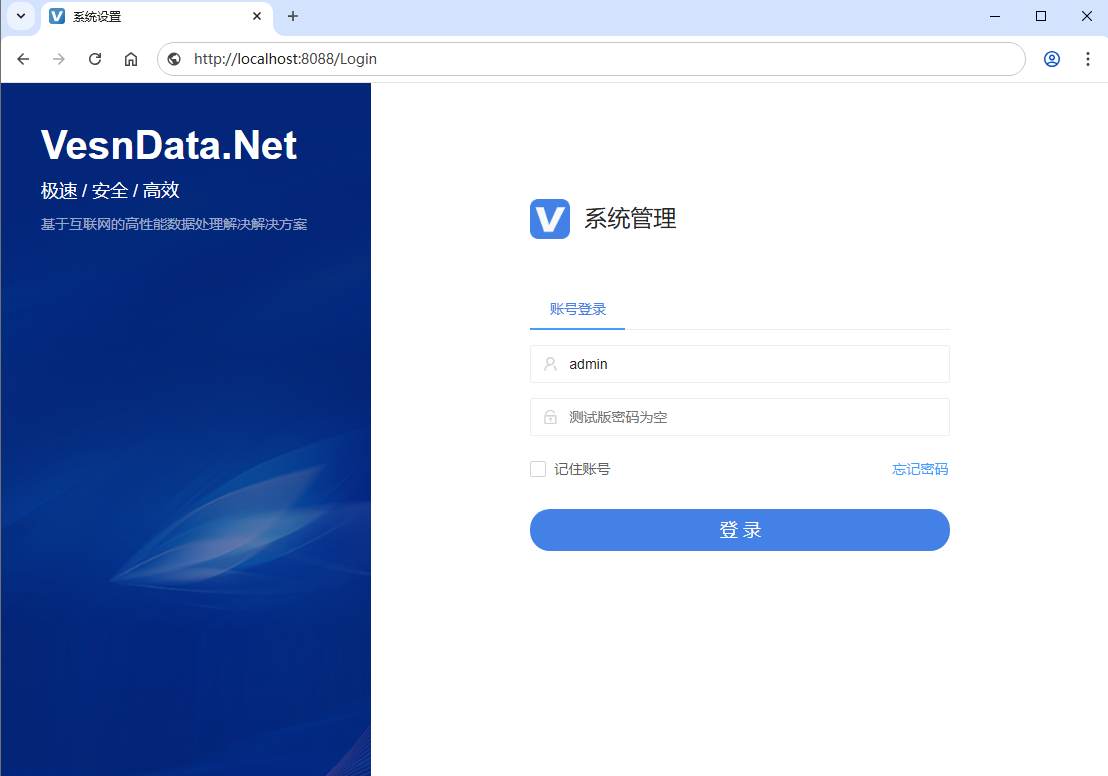Open the browser profile icon
The height and width of the screenshot is (776, 1108).
[1051, 59]
